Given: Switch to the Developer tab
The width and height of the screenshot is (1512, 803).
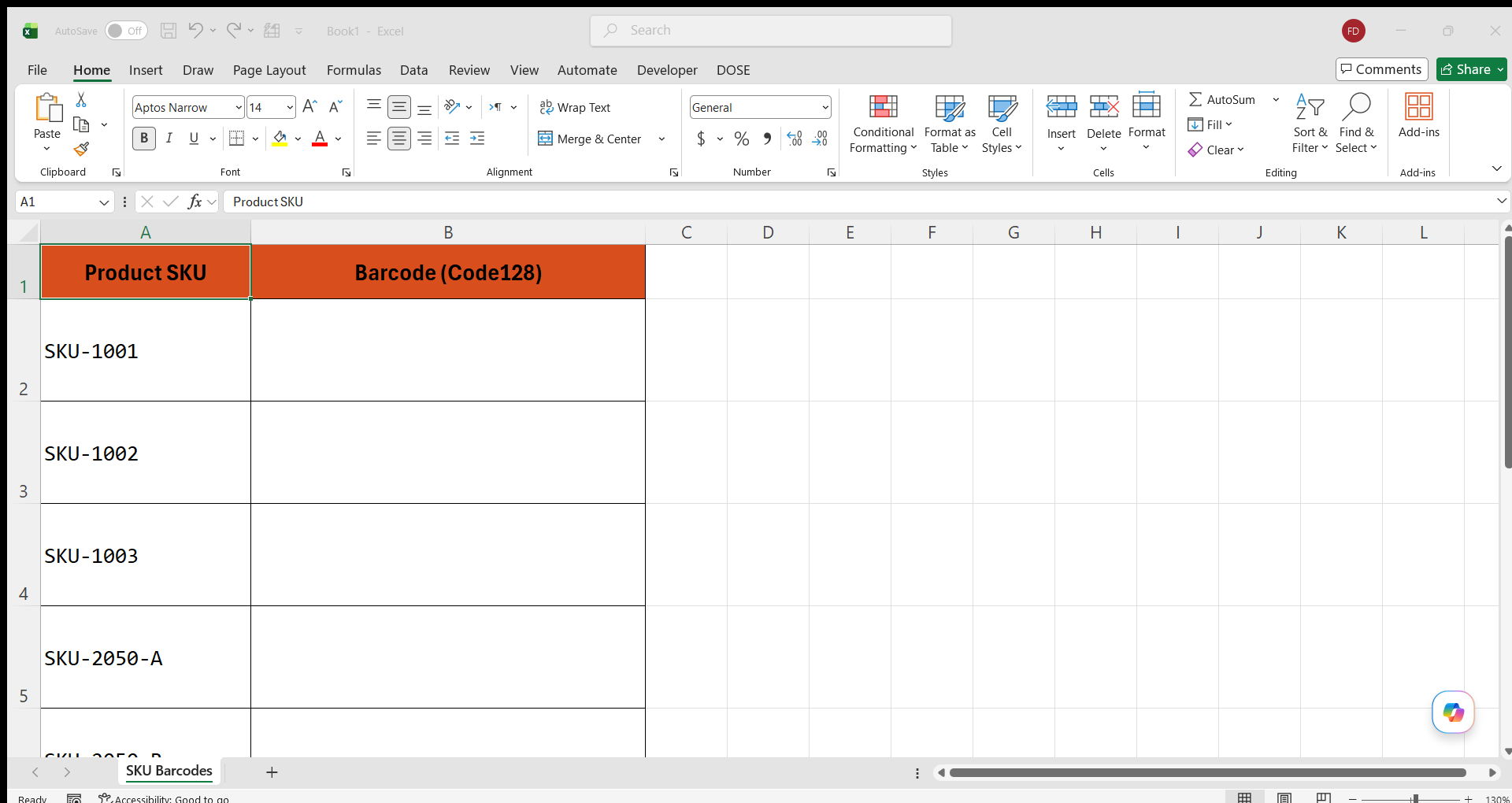Looking at the screenshot, I should 667,70.
